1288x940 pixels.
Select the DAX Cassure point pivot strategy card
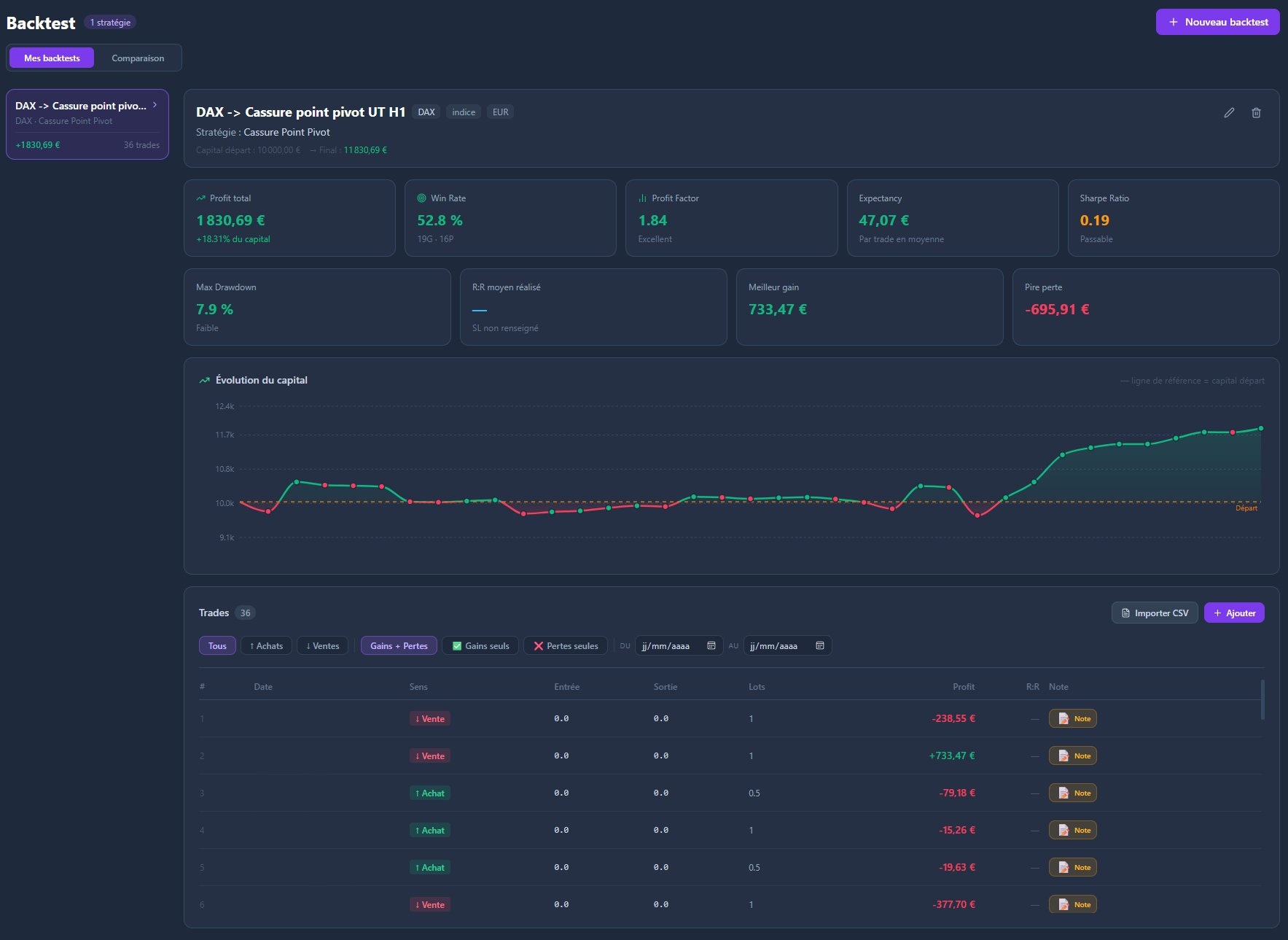point(87,124)
